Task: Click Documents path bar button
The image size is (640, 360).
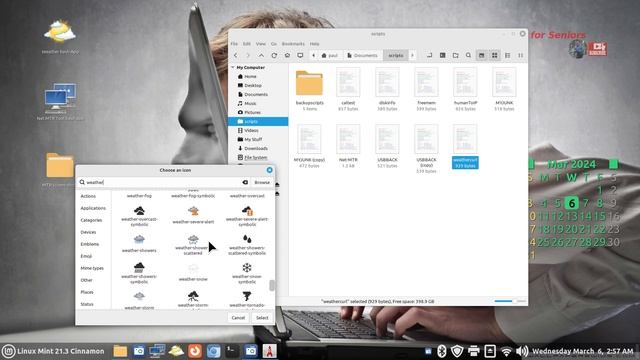Action: click(x=362, y=56)
